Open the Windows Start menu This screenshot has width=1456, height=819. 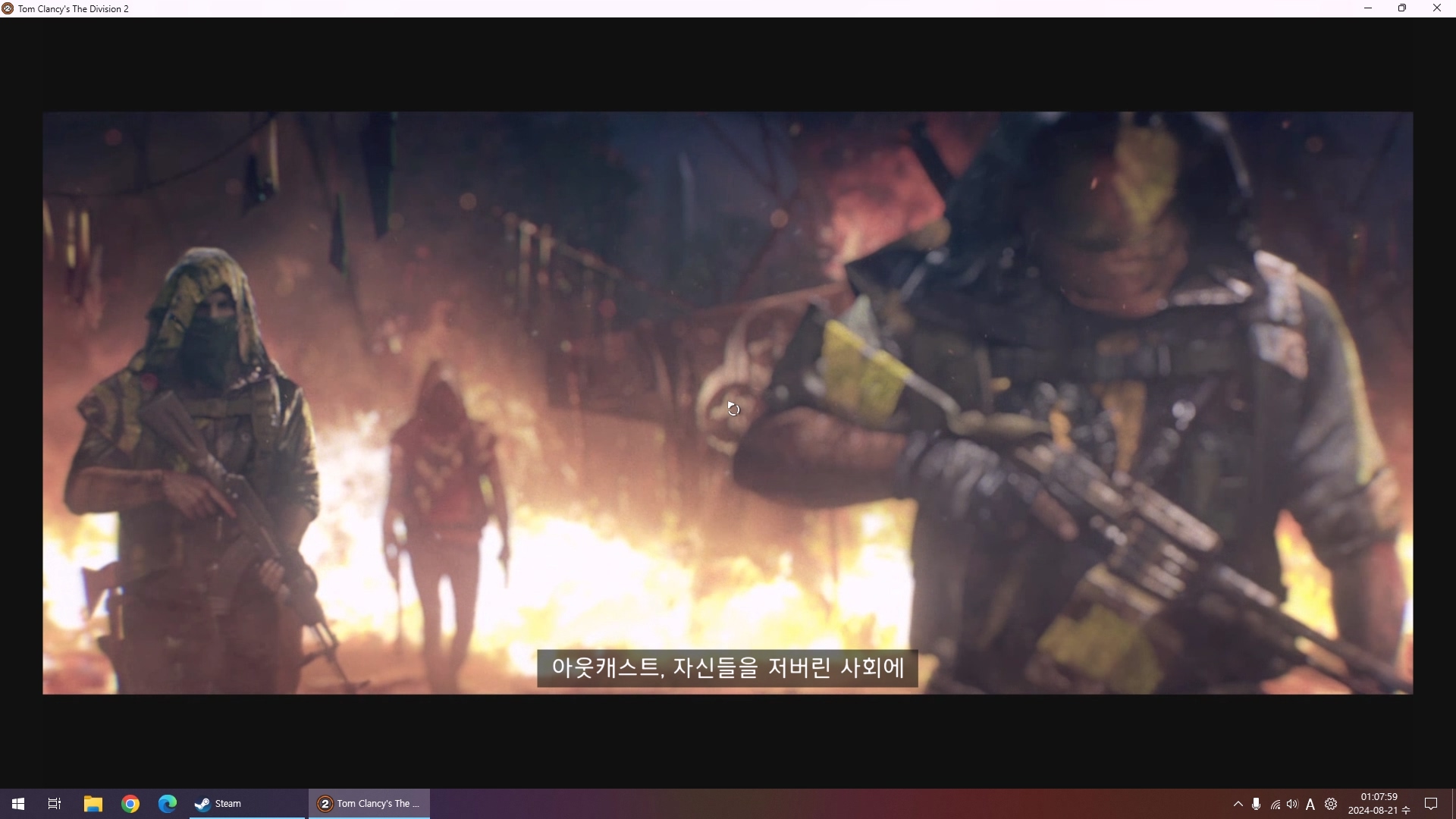click(x=18, y=804)
